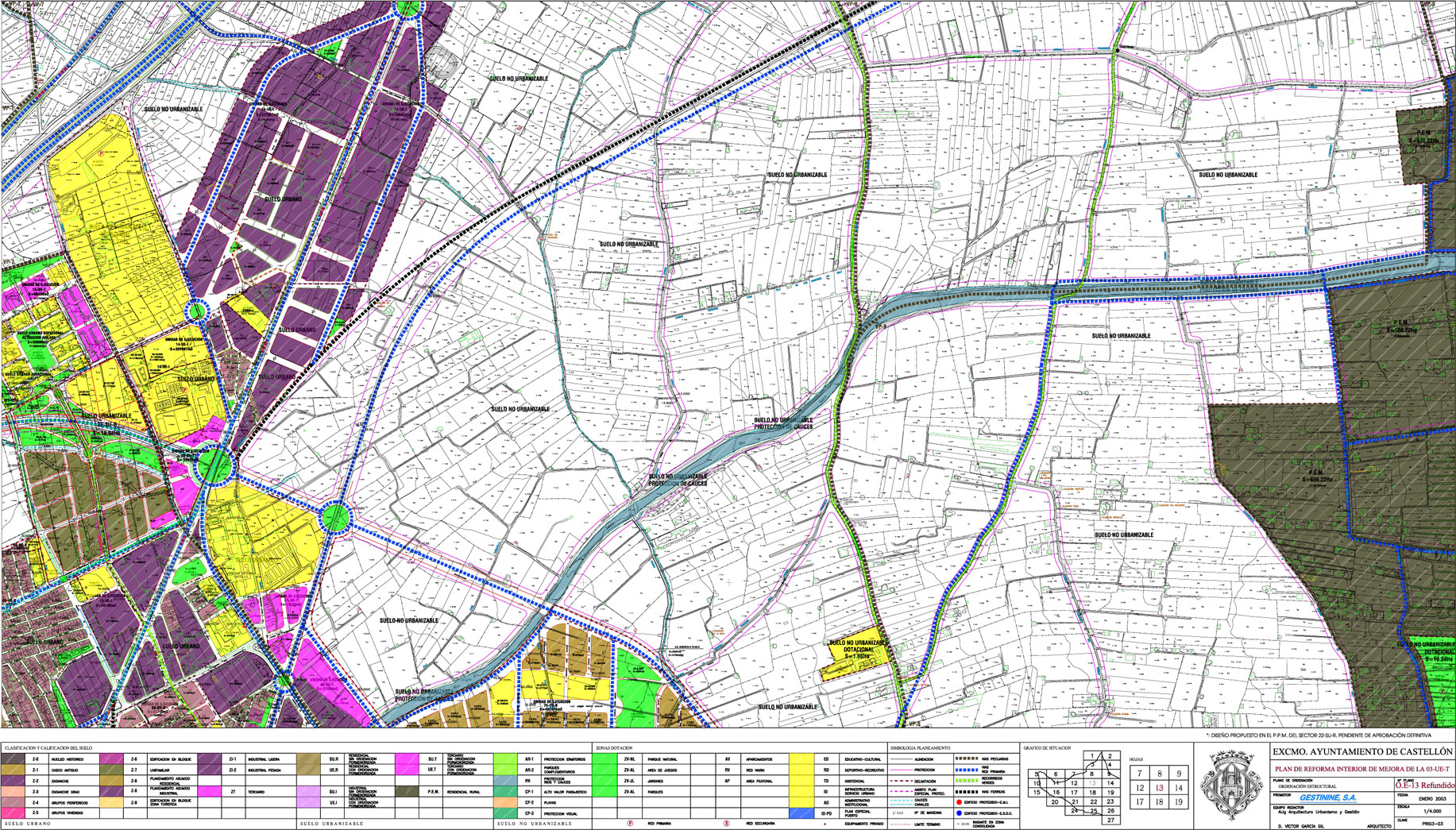Click the 'D. VICTOR GARCIA GIL' architect name
Image resolution: width=1456 pixels, height=830 pixels.
(1300, 827)
